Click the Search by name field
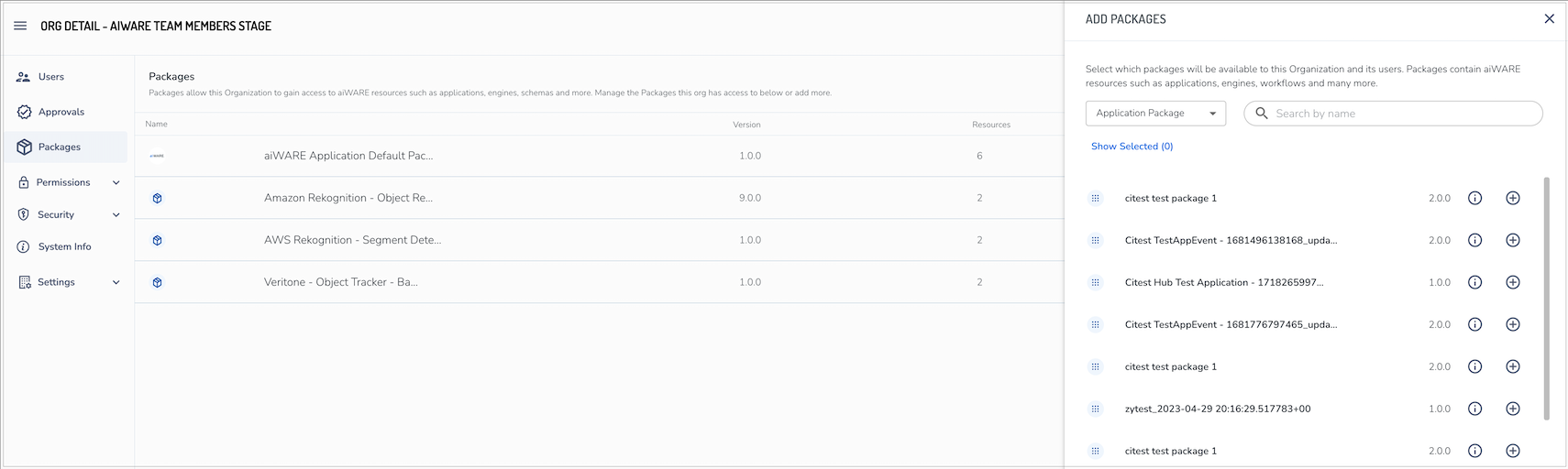1568x469 pixels. [1403, 114]
